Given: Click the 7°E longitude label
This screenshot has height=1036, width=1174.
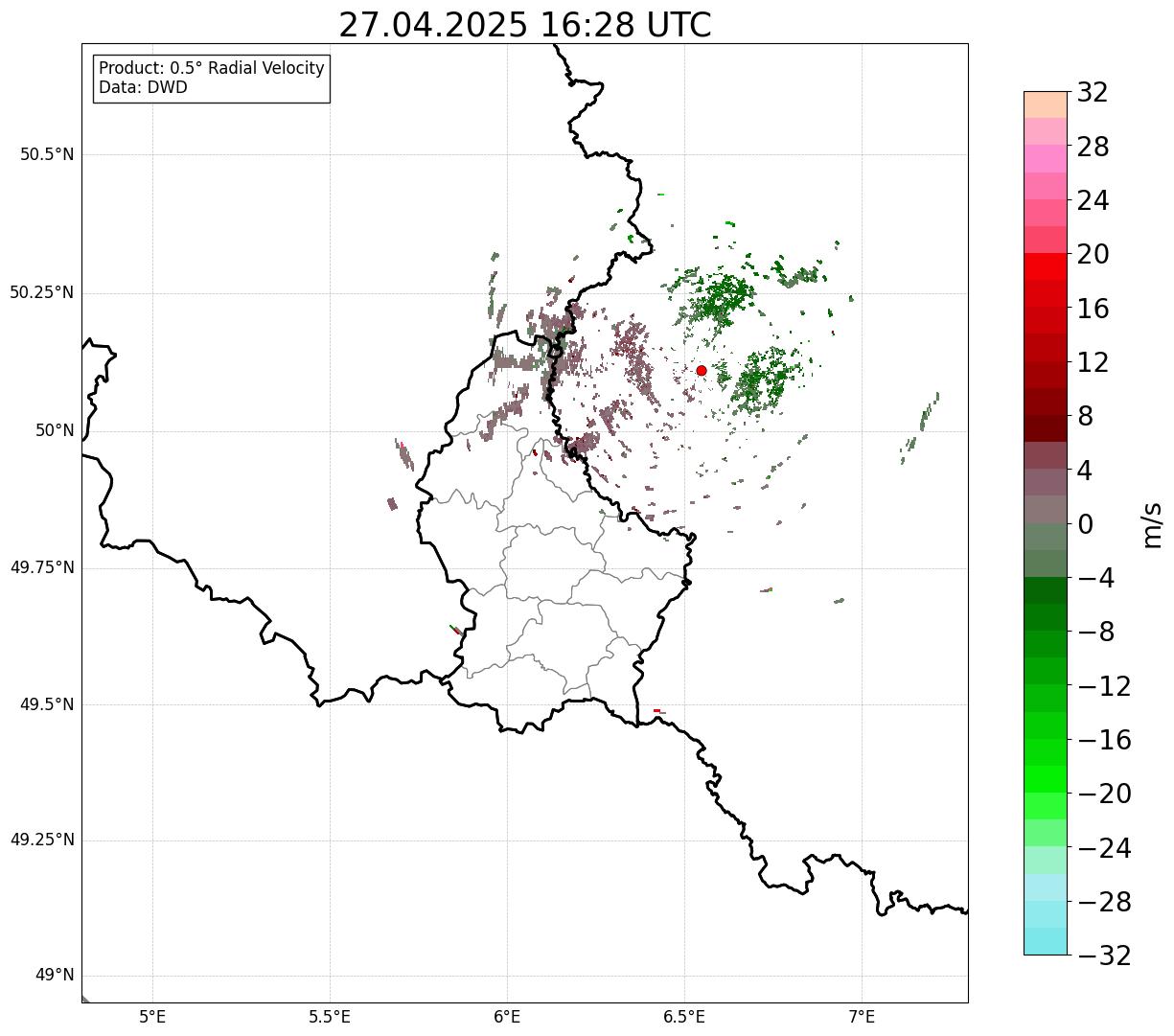Looking at the screenshot, I should pos(862,1017).
